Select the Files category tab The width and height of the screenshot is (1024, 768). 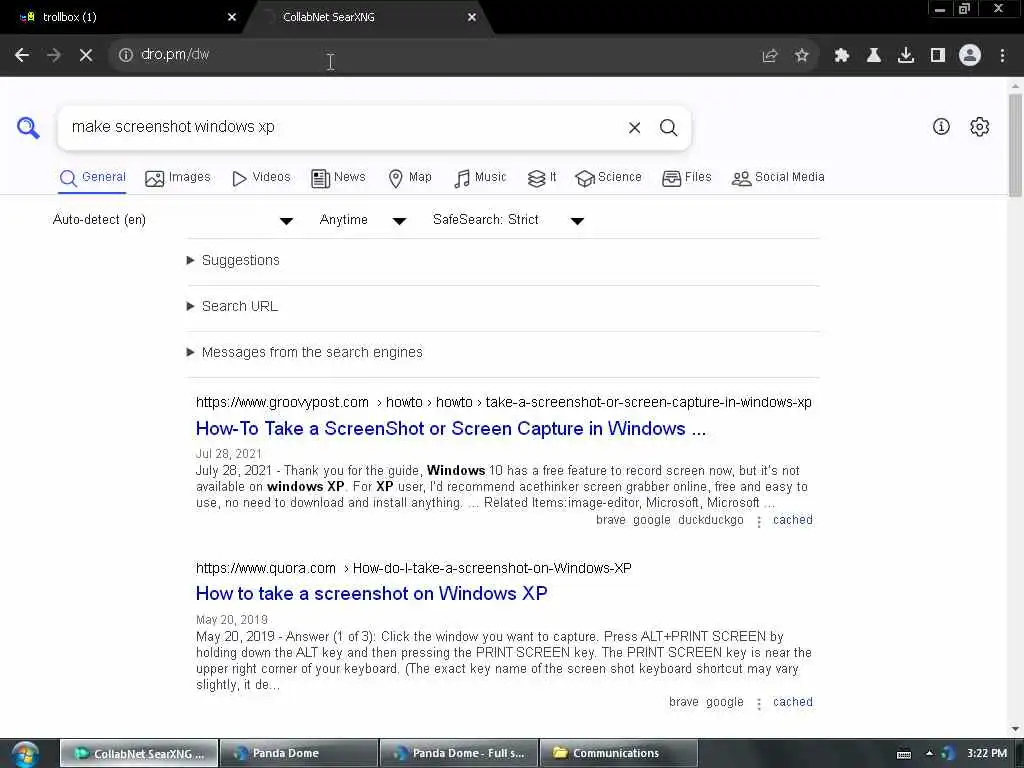(686, 178)
